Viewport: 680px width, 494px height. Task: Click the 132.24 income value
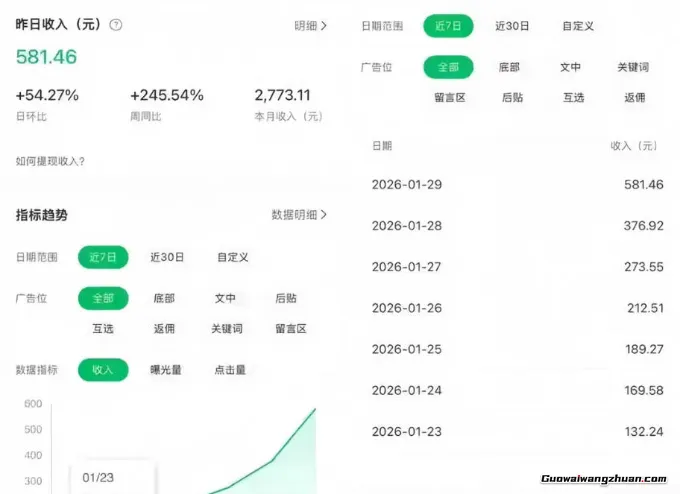click(x=644, y=432)
